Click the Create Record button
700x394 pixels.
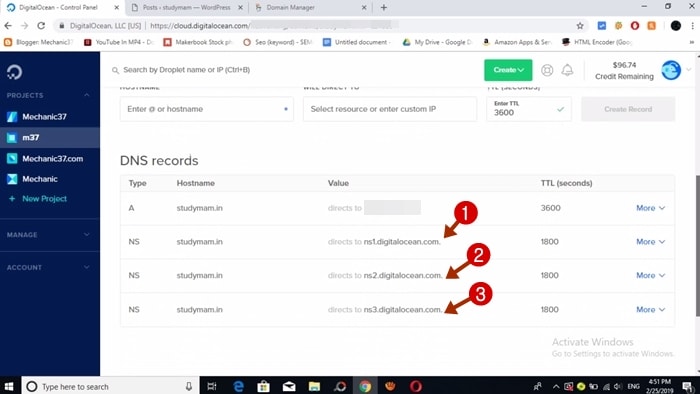point(628,109)
